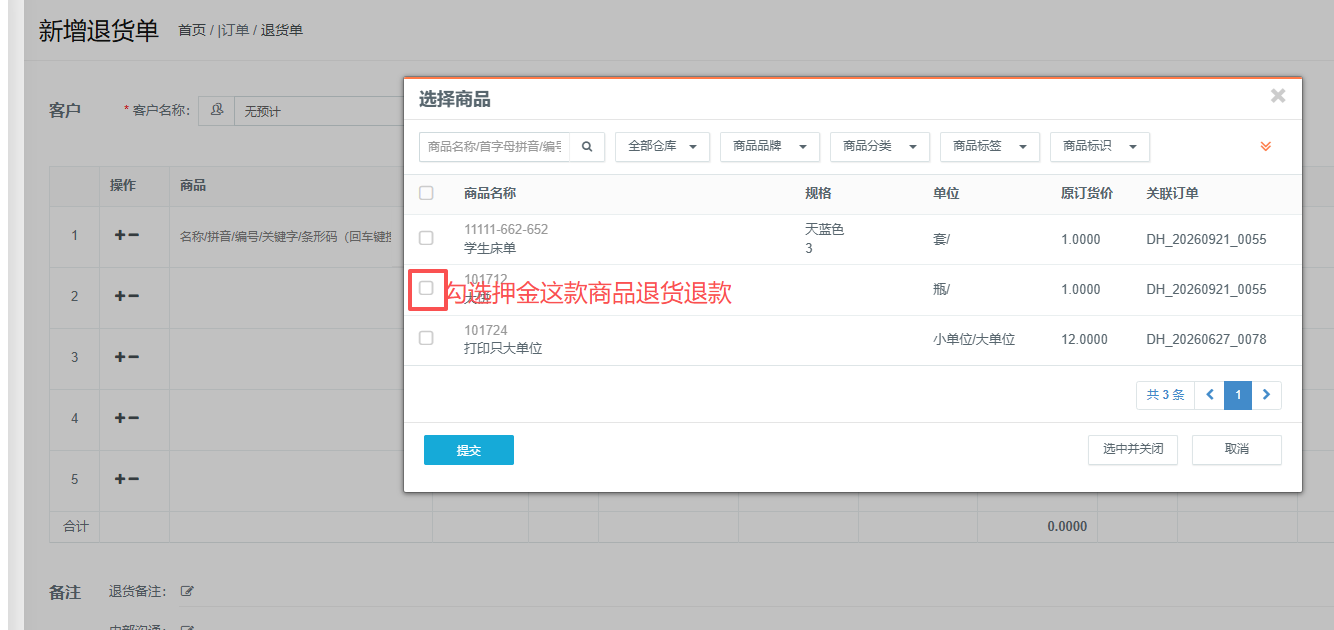Click the 单位 column header
Image resolution: width=1334 pixels, height=630 pixels.
tap(946, 193)
